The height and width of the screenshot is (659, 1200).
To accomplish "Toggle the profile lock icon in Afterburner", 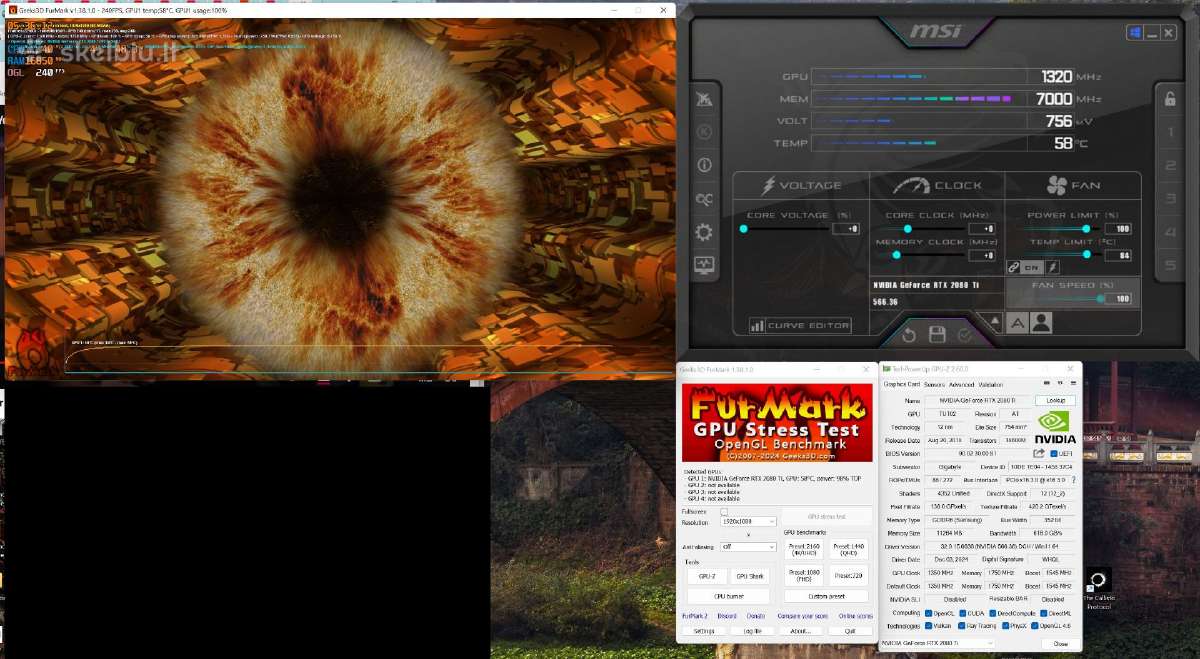I will [1168, 98].
